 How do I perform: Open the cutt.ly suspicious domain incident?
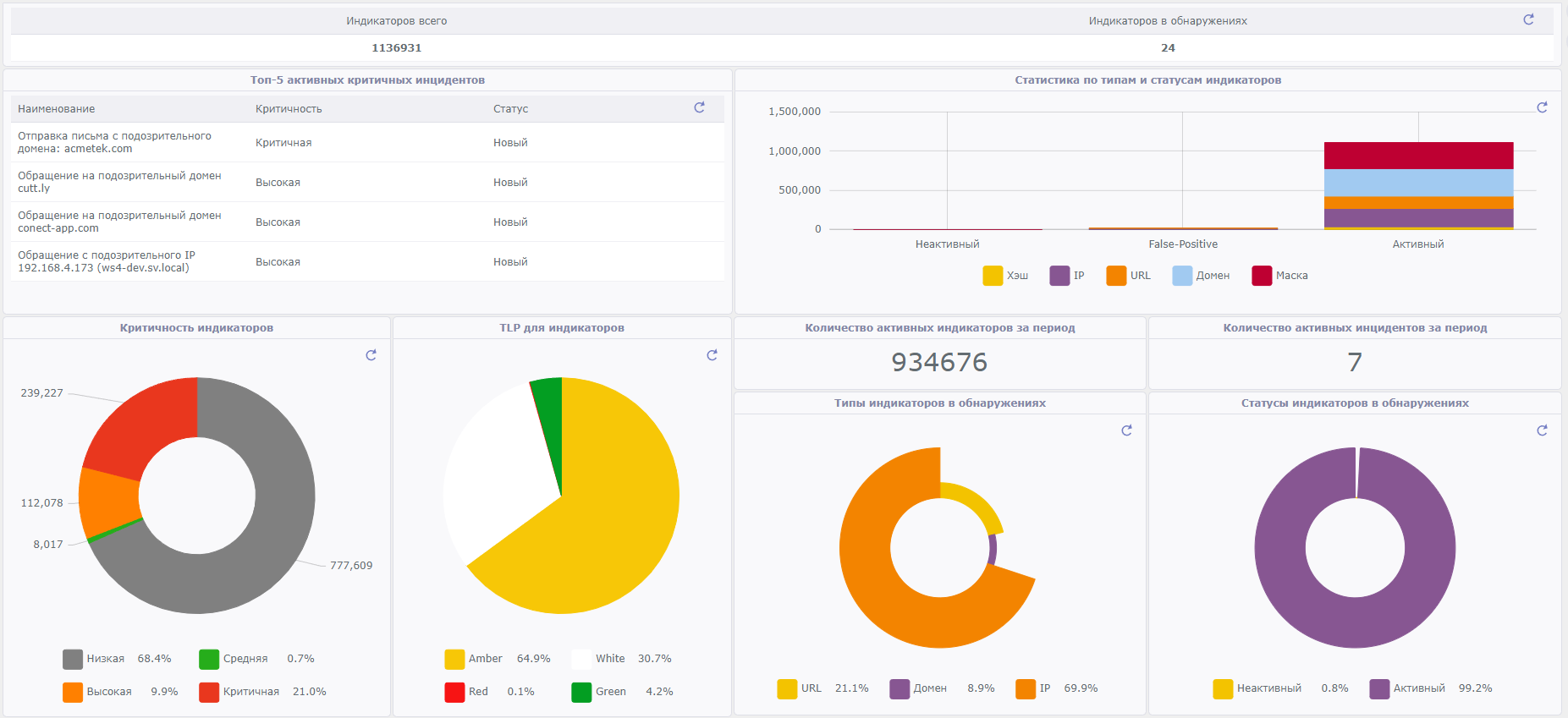[119, 182]
